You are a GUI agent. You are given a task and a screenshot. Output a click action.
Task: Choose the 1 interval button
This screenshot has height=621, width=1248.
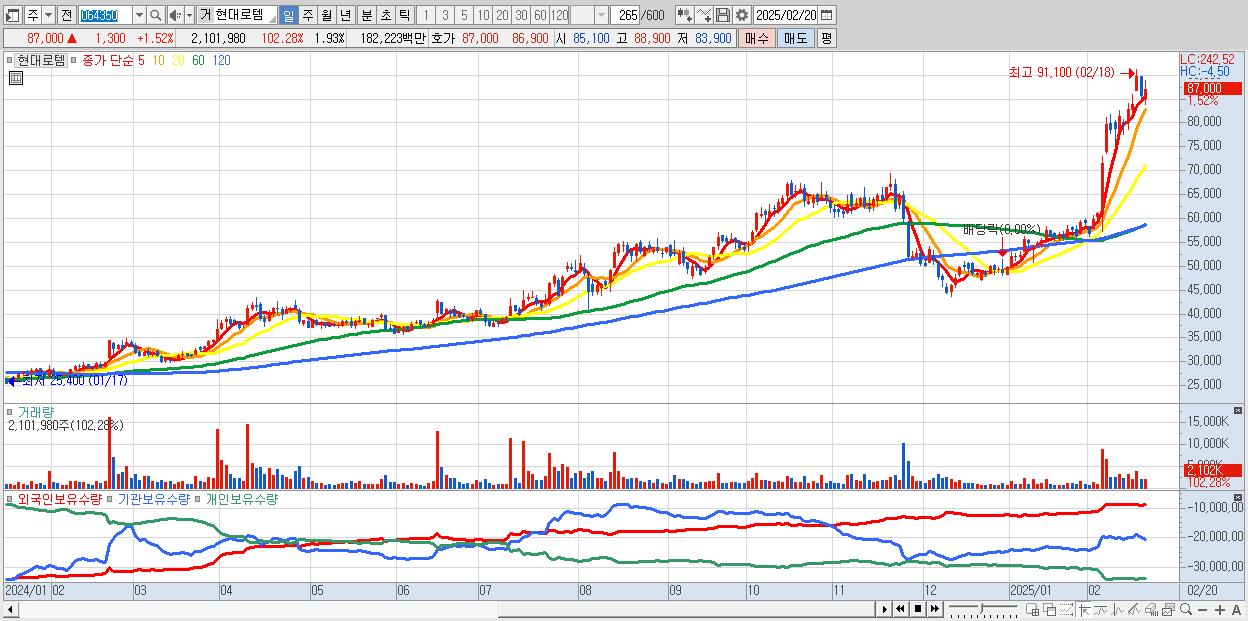[425, 15]
